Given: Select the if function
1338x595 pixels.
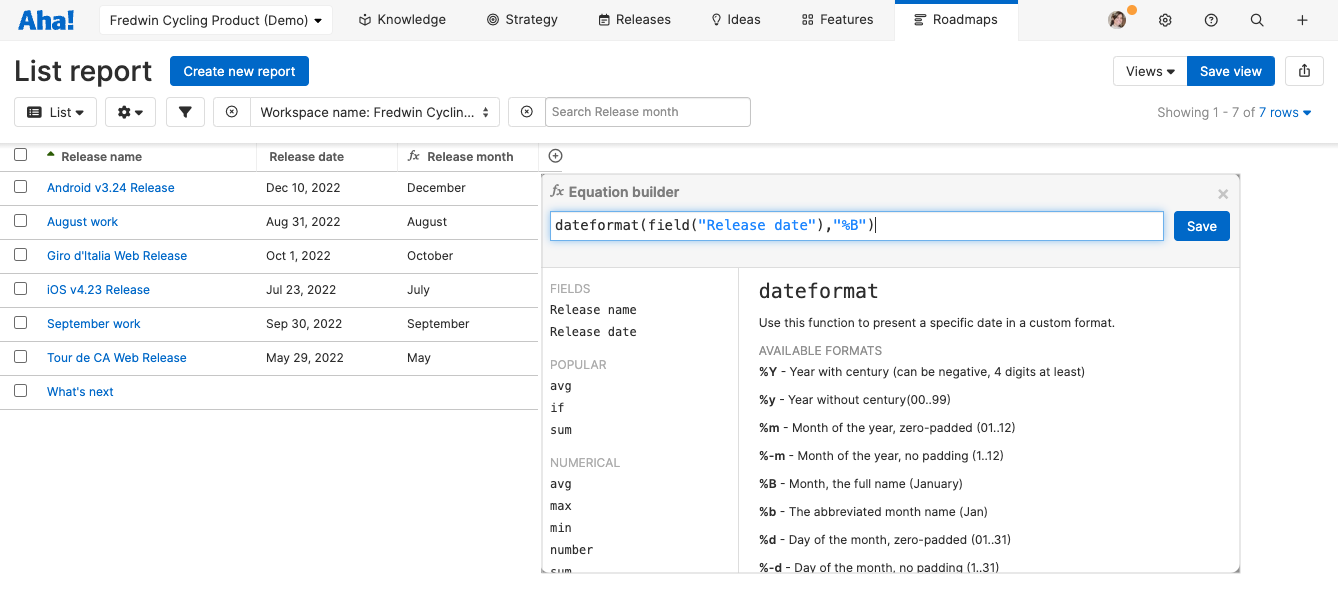Looking at the screenshot, I should [x=557, y=408].
